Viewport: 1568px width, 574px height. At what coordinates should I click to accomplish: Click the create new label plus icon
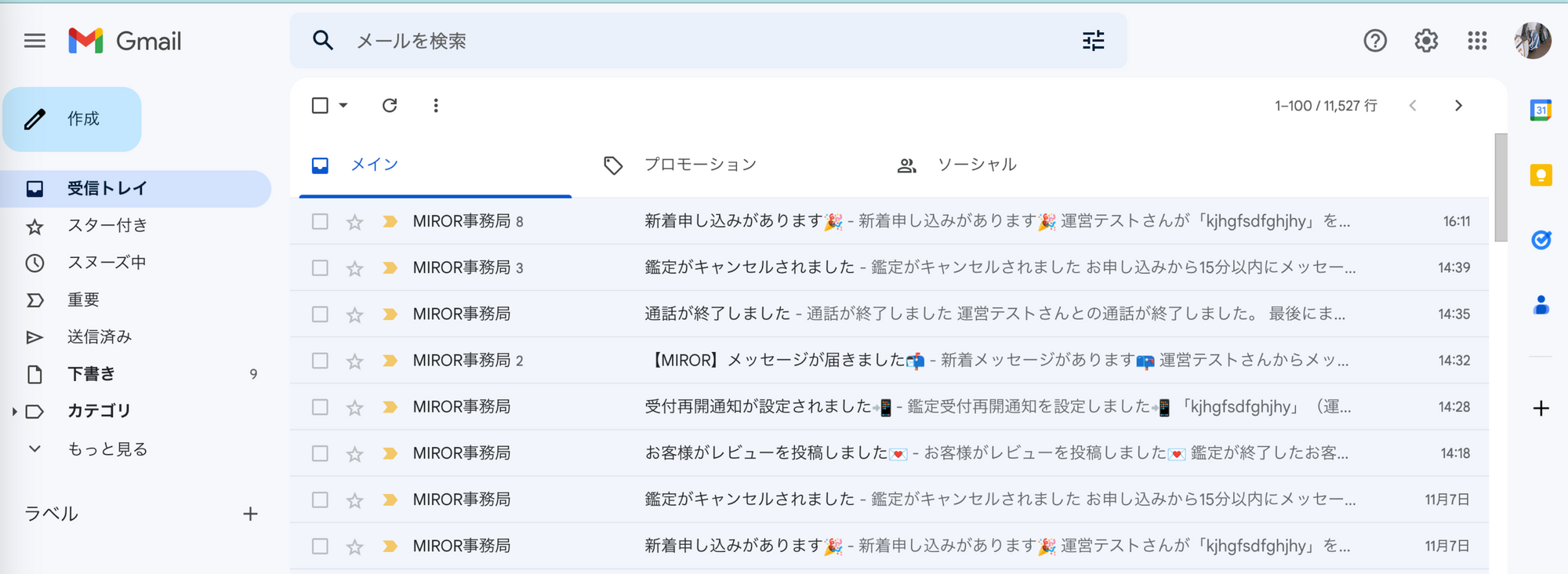[x=250, y=514]
